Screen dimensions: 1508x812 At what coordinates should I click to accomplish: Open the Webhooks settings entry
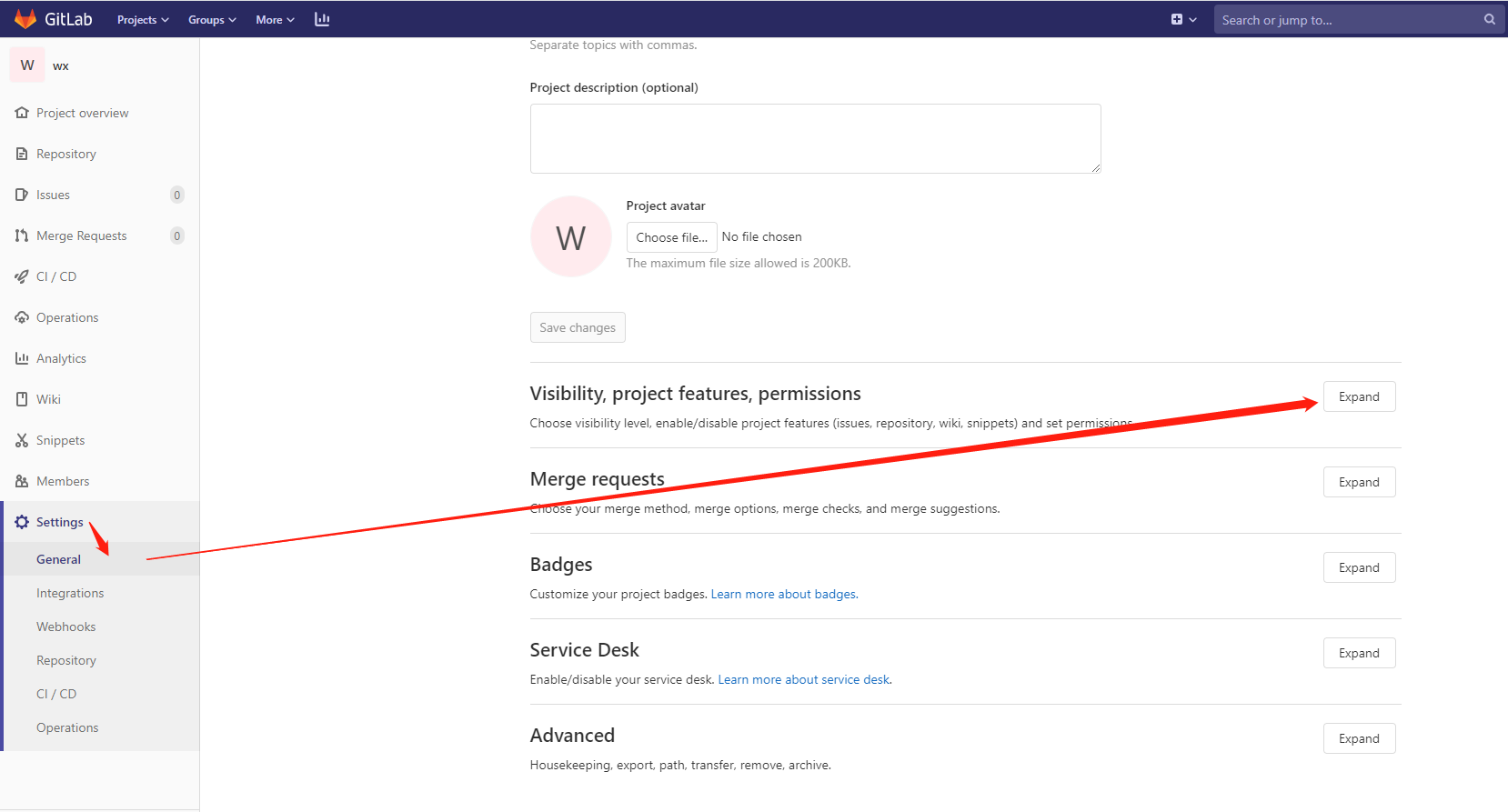pyautogui.click(x=65, y=626)
